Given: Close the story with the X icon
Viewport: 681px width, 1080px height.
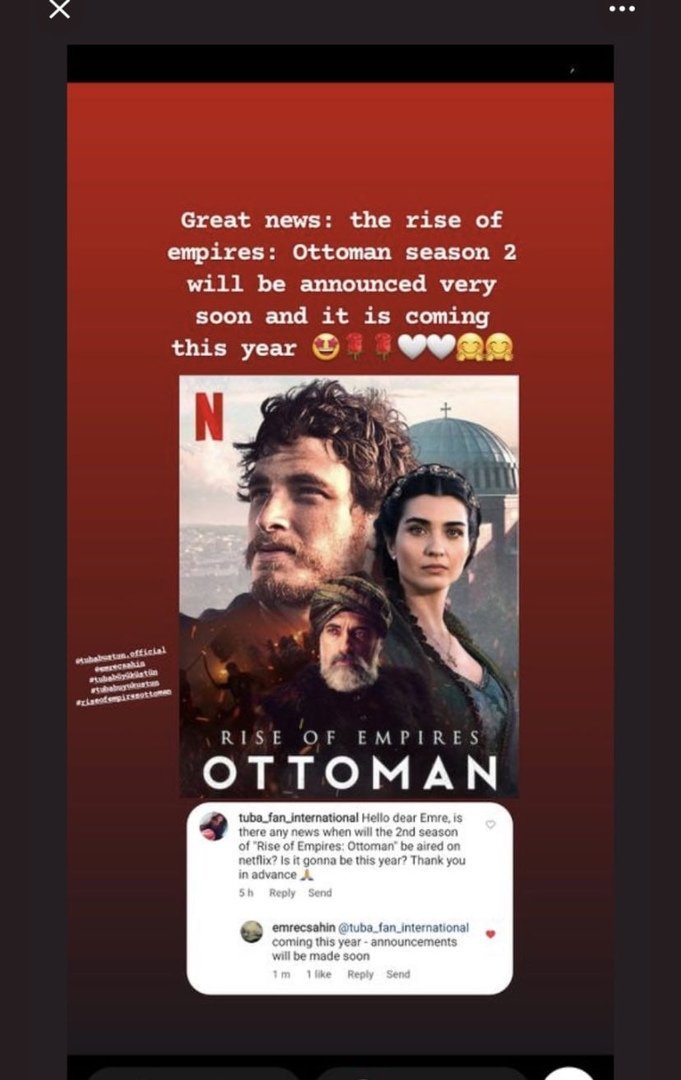Looking at the screenshot, I should tap(60, 9).
